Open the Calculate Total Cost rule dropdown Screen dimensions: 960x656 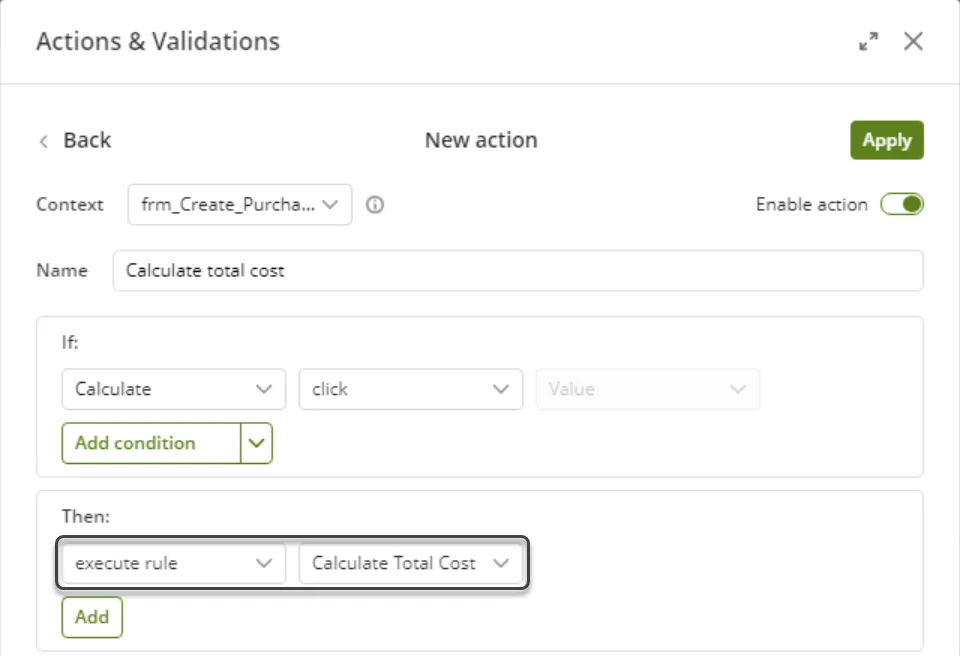411,563
